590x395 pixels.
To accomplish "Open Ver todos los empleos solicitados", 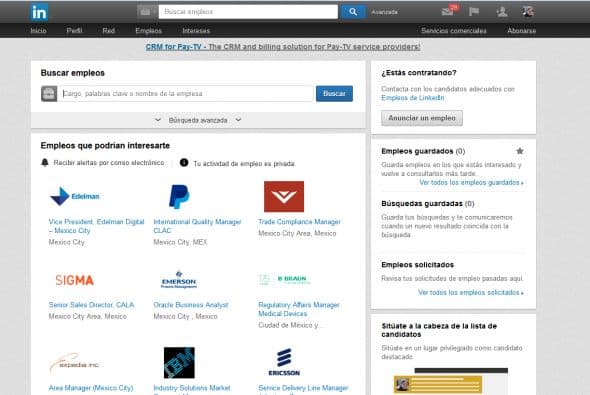I will click(471, 292).
